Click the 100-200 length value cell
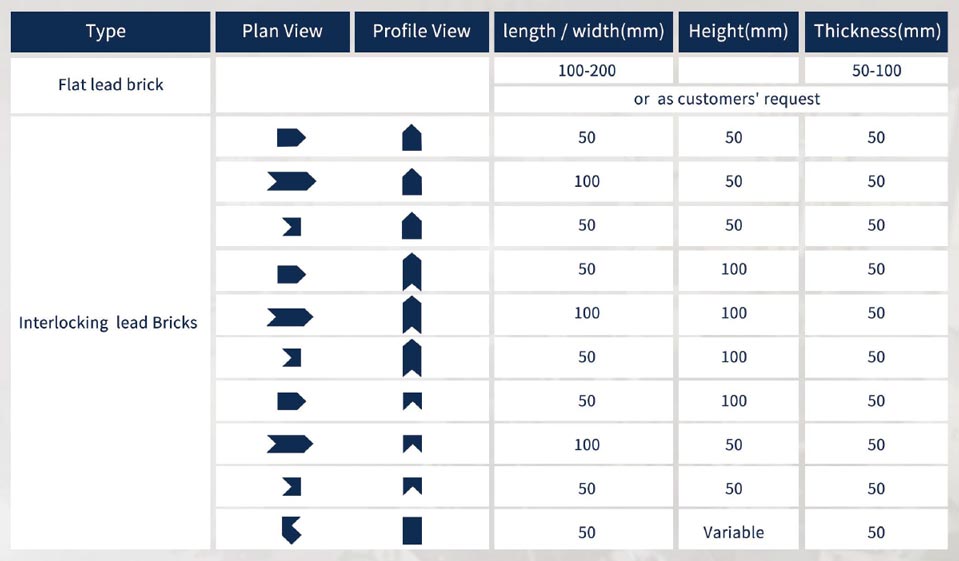The width and height of the screenshot is (959, 561). pyautogui.click(x=586, y=71)
